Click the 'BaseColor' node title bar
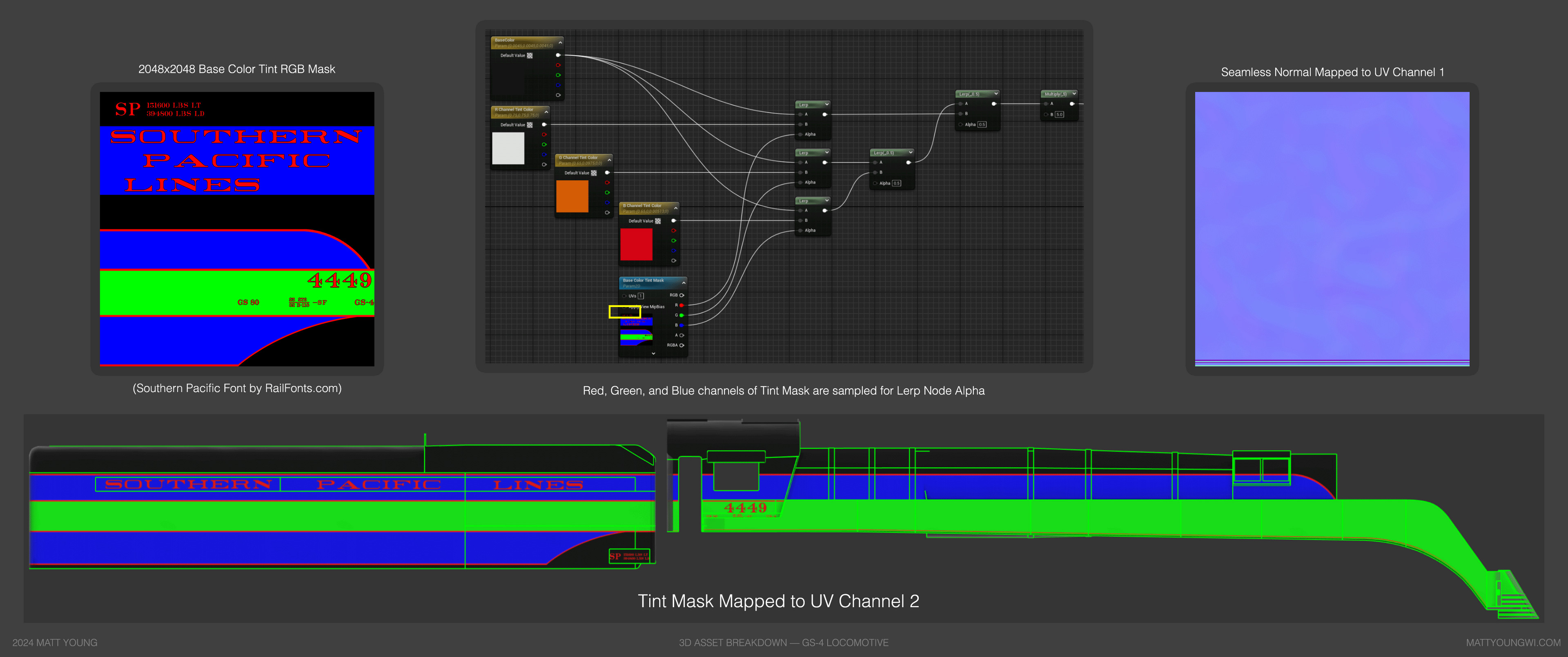The image size is (1568, 657). point(527,42)
